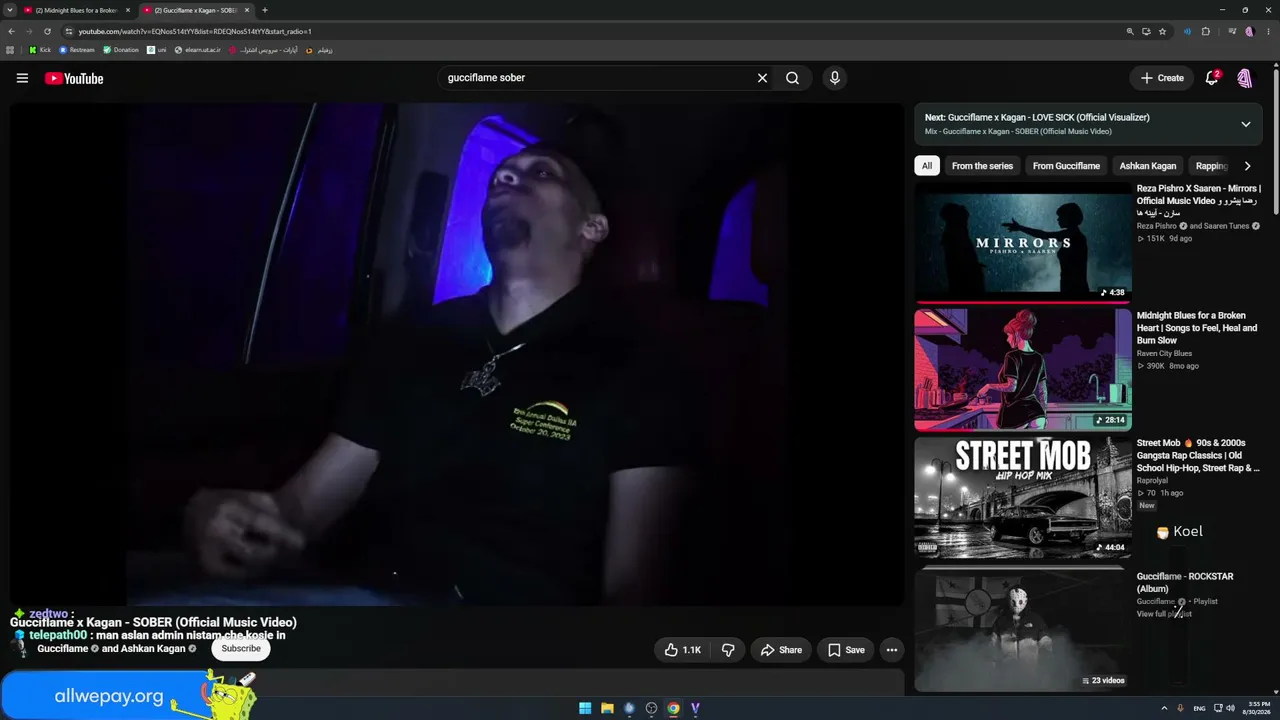This screenshot has height=720, width=1280.
Task: Open the media controls icon in toolbar
Action: 1232,31
